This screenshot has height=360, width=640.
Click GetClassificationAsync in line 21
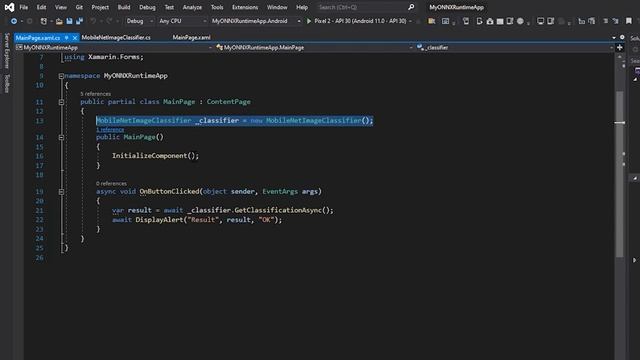278,210
